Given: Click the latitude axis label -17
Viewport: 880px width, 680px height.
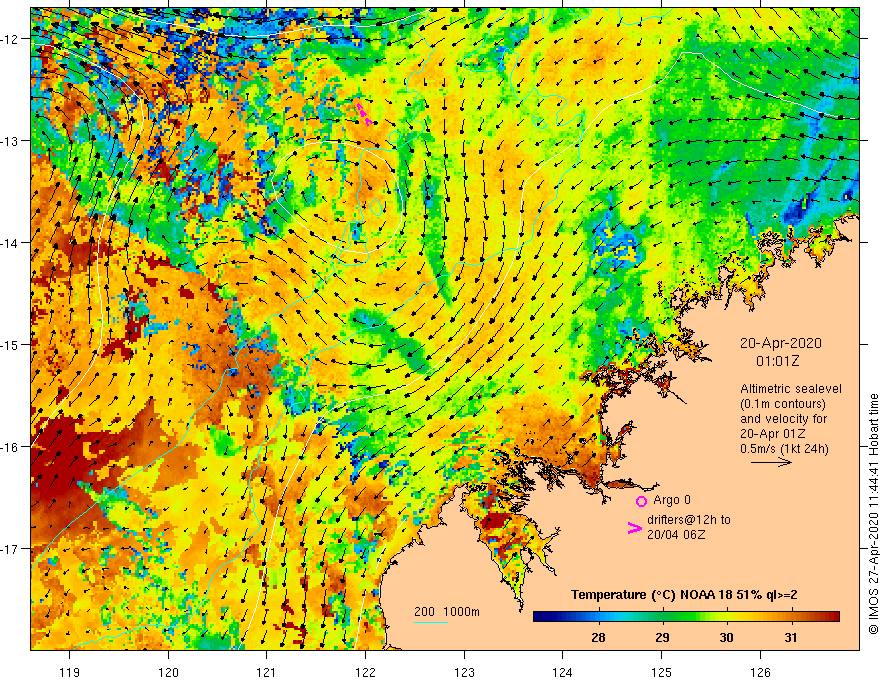Looking at the screenshot, I should [10, 548].
